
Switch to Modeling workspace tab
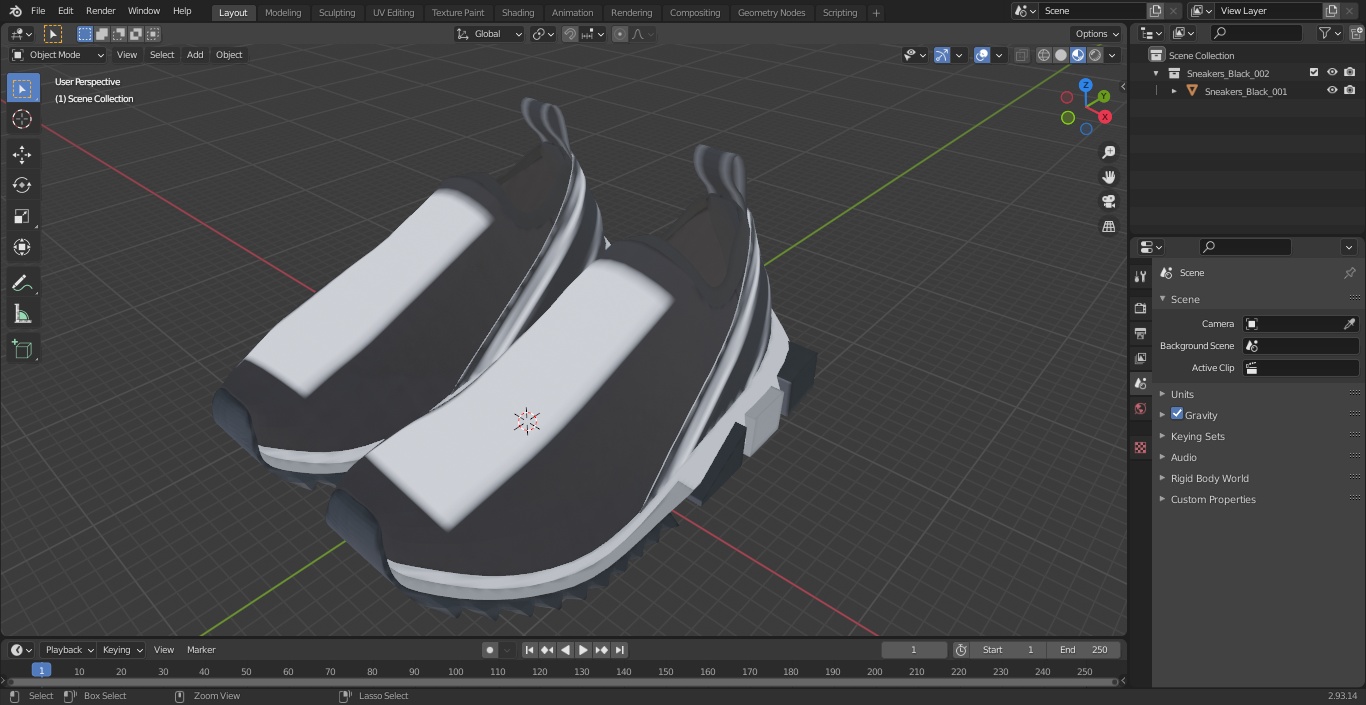[283, 13]
